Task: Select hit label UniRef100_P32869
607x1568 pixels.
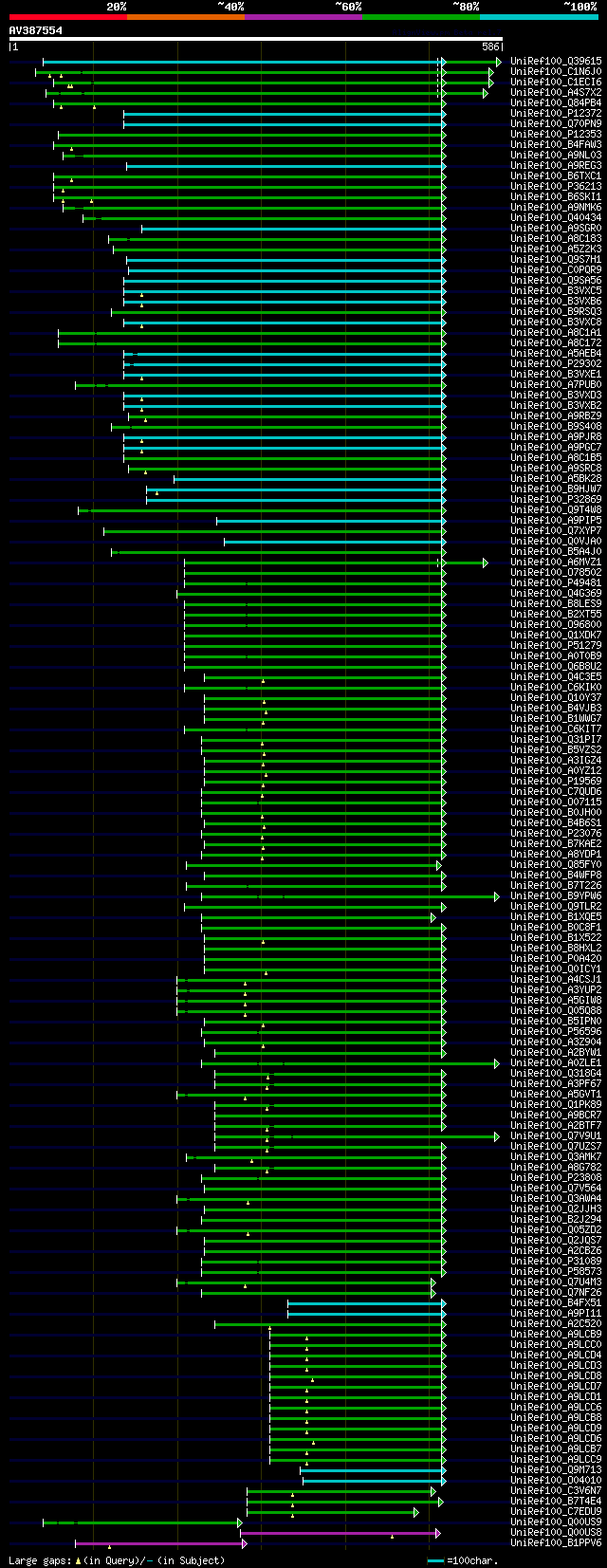Action: (x=556, y=499)
